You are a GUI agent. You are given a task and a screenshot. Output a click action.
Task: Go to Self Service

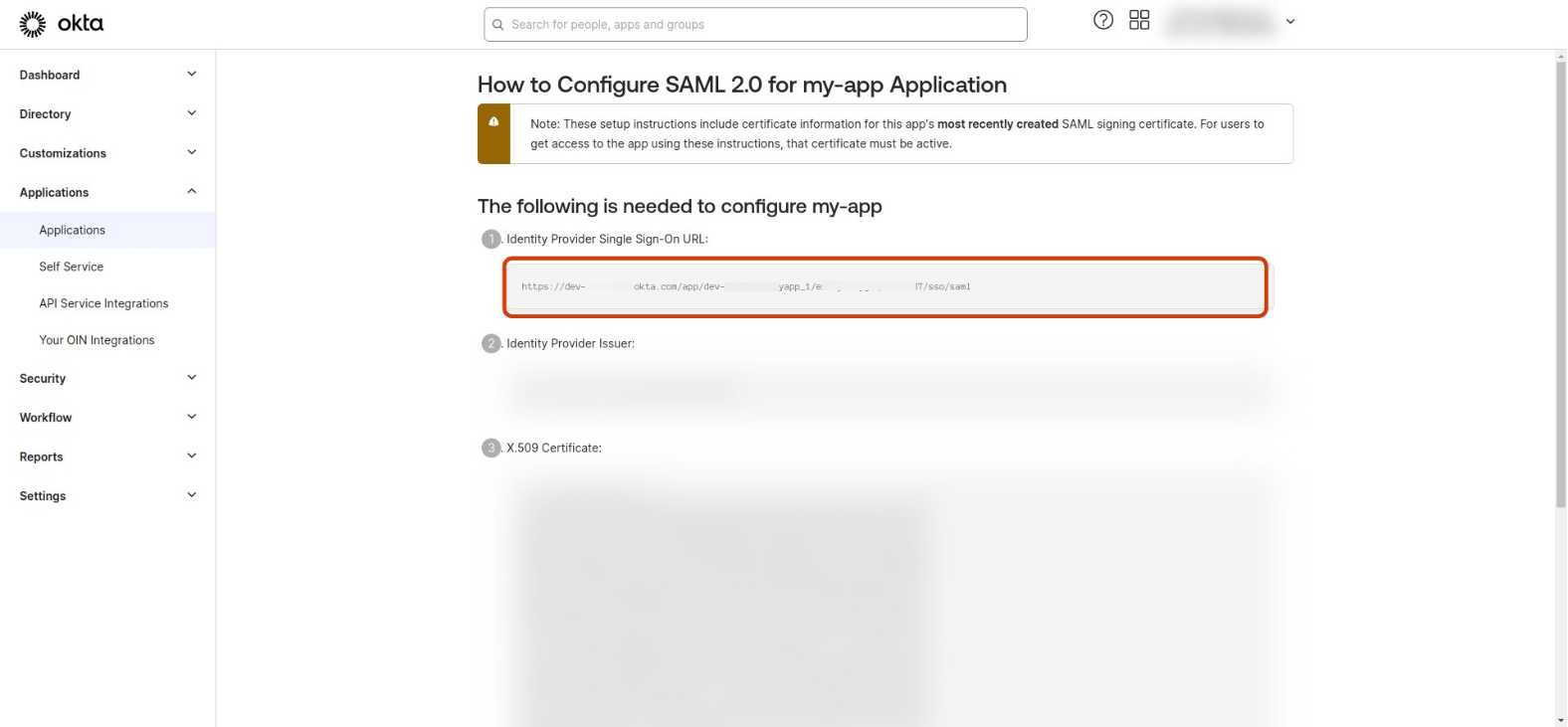pos(72,267)
